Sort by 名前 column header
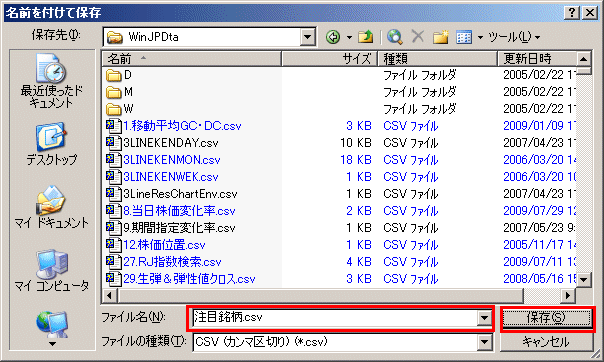The height and width of the screenshot is (362, 604). pyautogui.click(x=191, y=59)
